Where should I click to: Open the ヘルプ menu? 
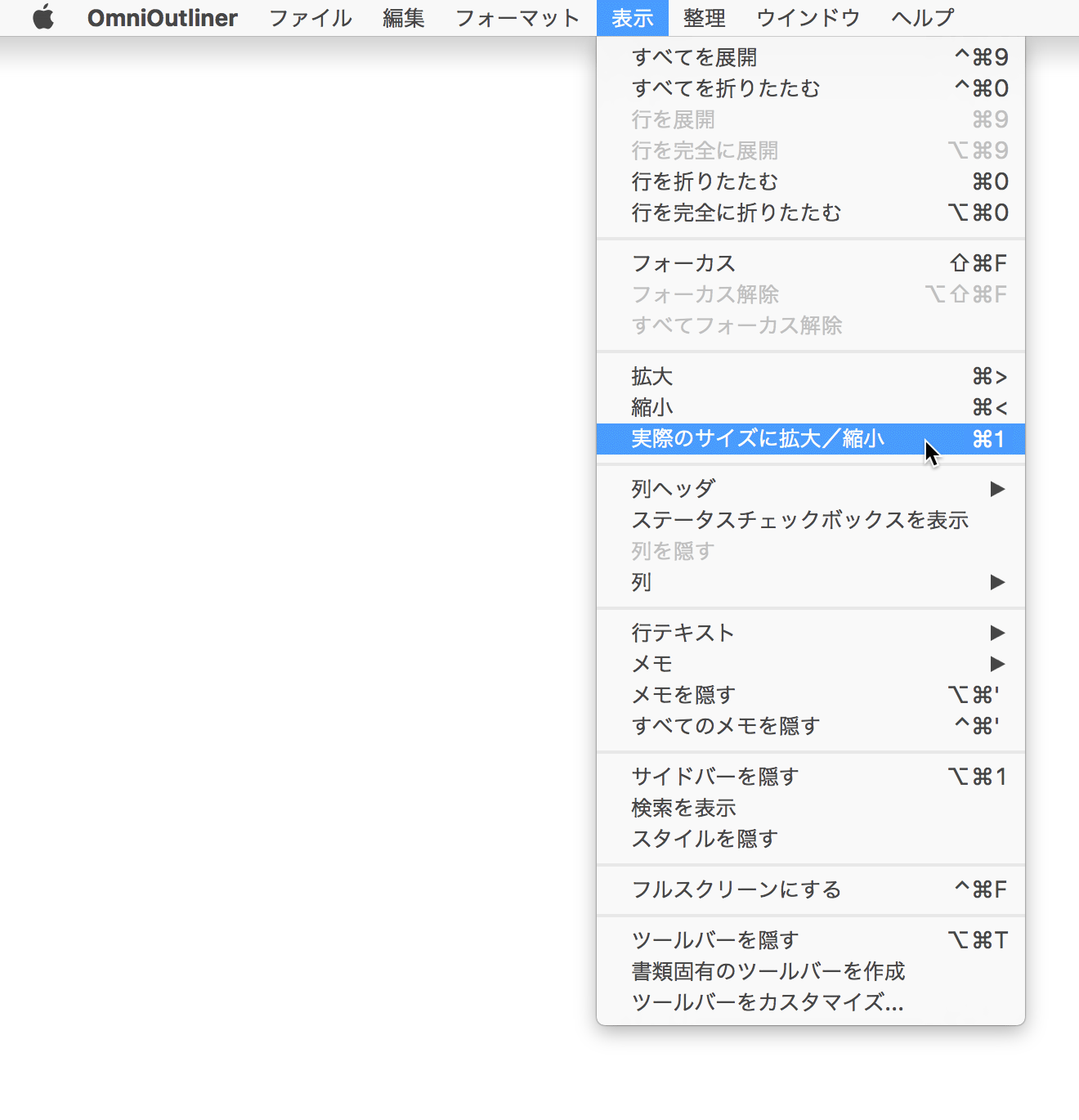923,17
